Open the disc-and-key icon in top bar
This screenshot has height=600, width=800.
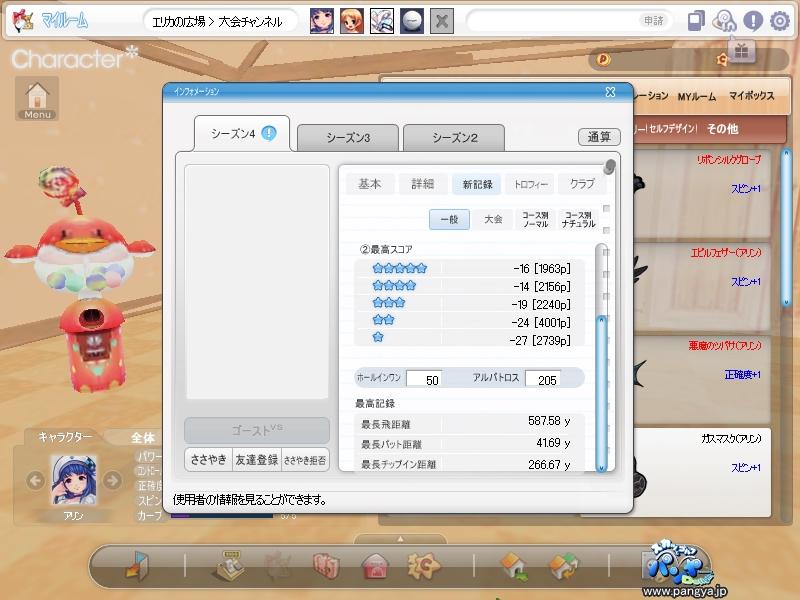tap(724, 21)
